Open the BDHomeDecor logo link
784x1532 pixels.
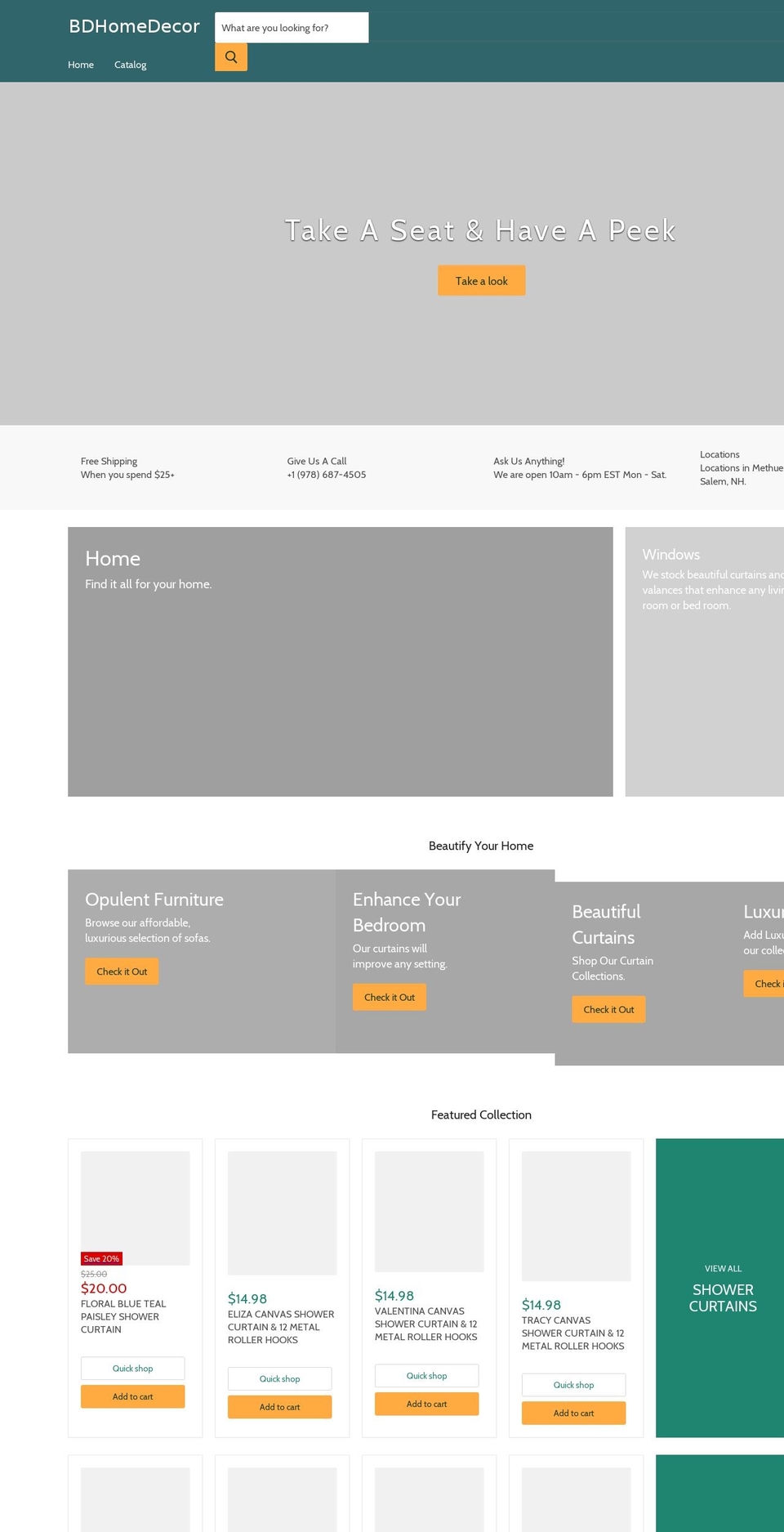tap(134, 26)
